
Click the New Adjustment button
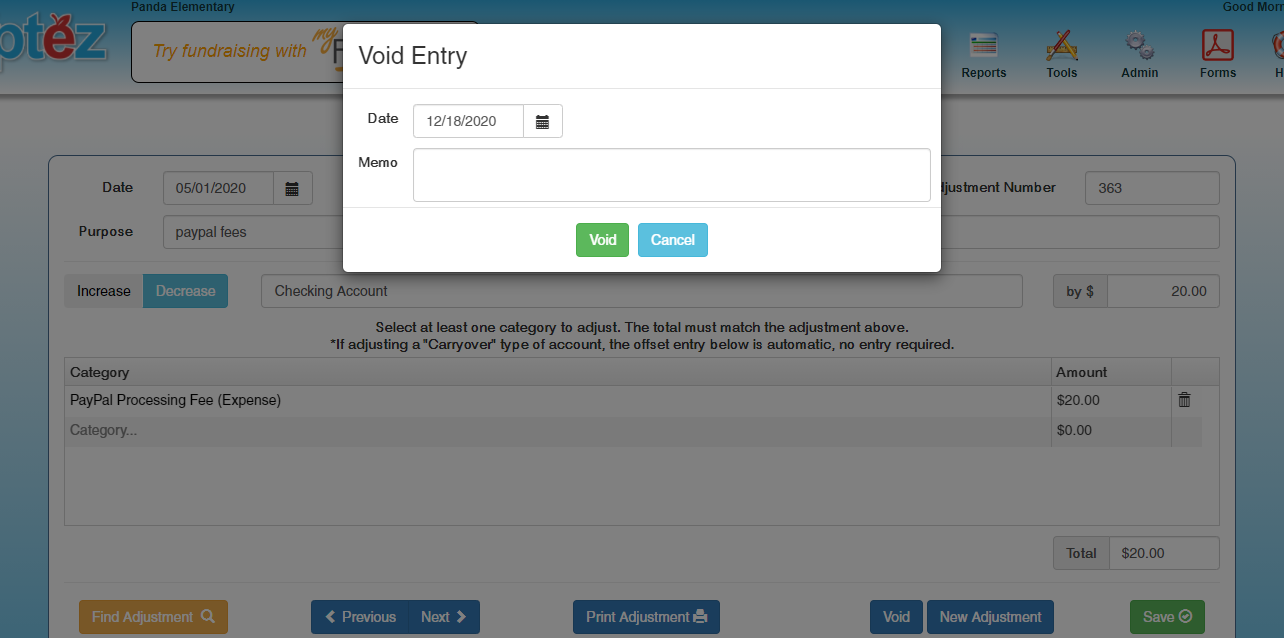(990, 617)
